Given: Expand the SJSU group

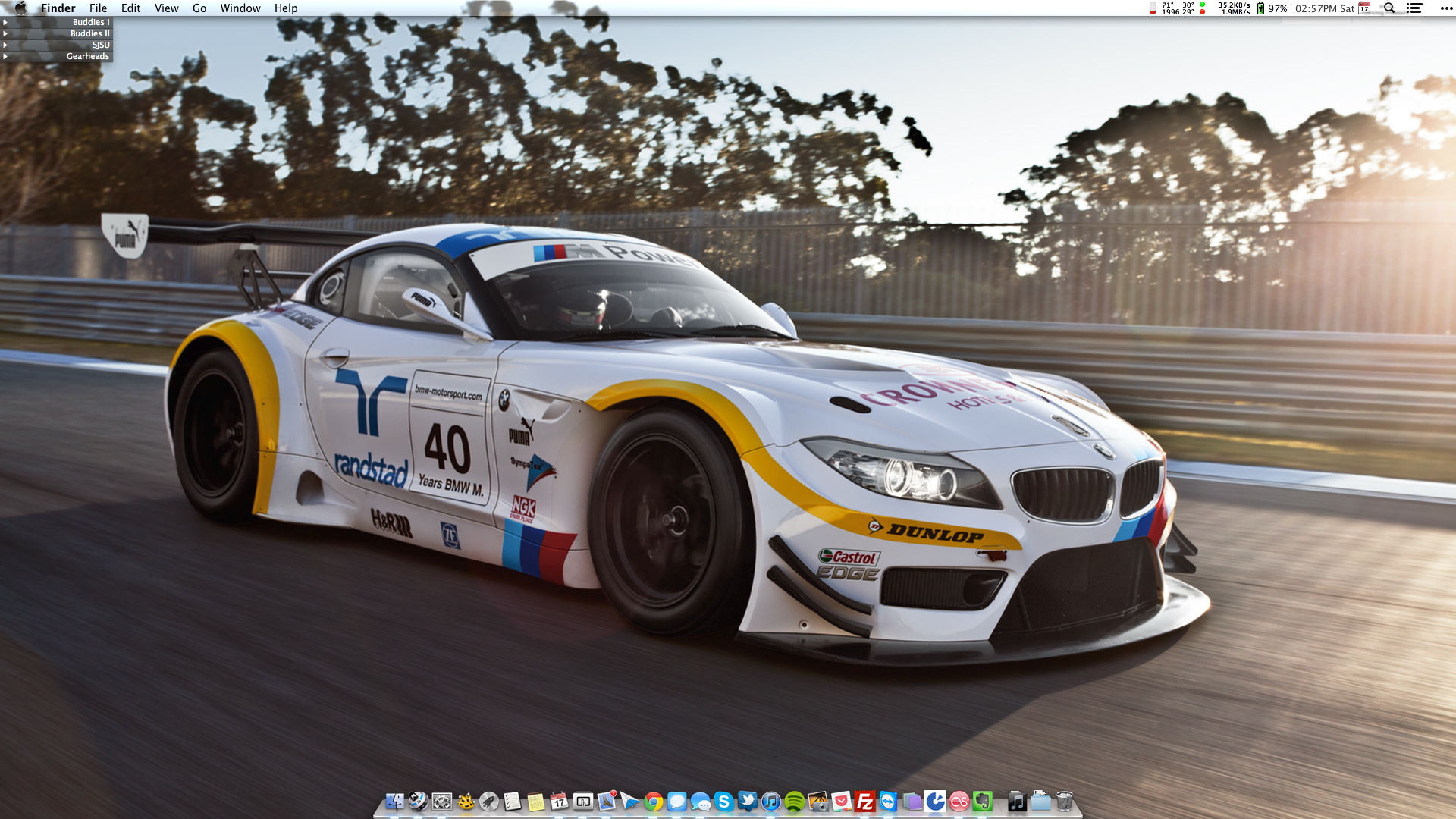Looking at the screenshot, I should [5, 45].
